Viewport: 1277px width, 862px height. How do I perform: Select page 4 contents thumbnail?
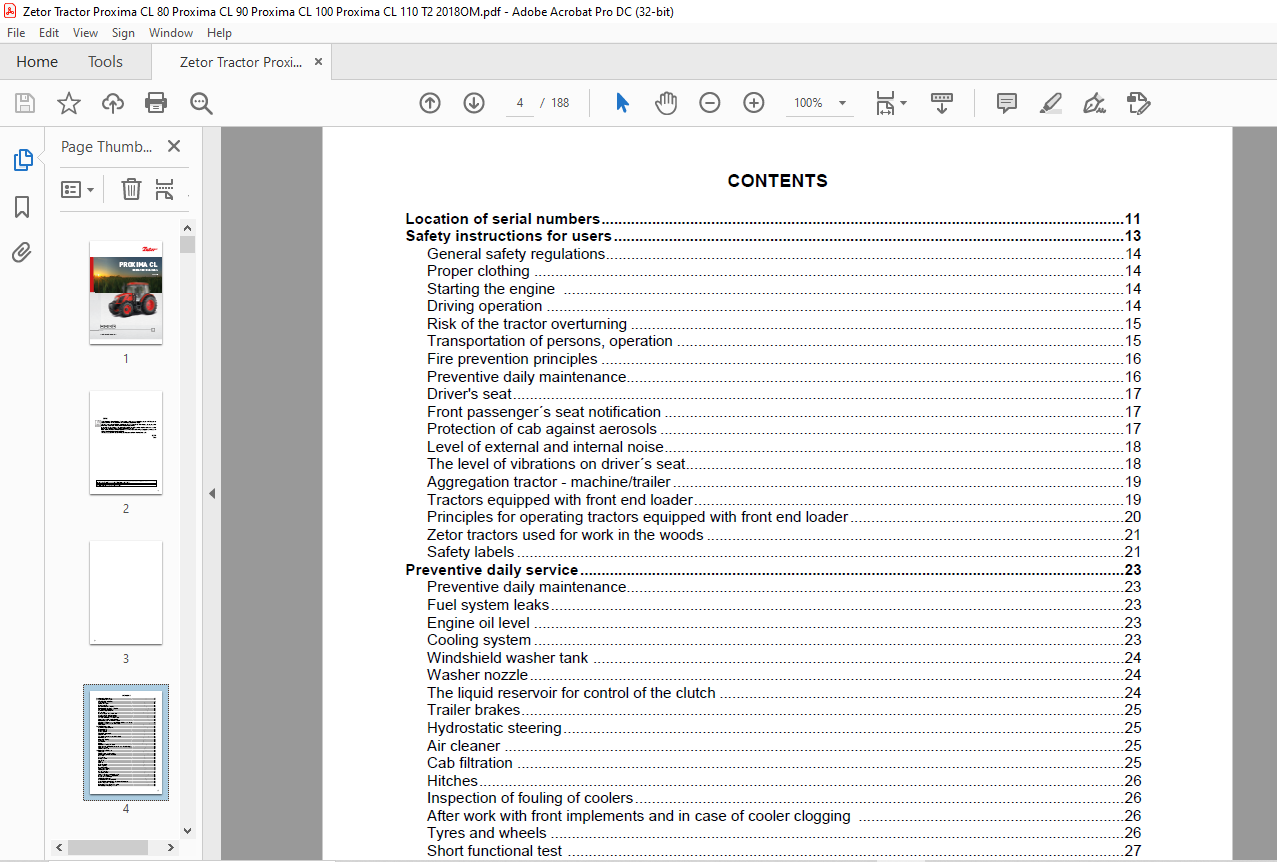coord(126,742)
